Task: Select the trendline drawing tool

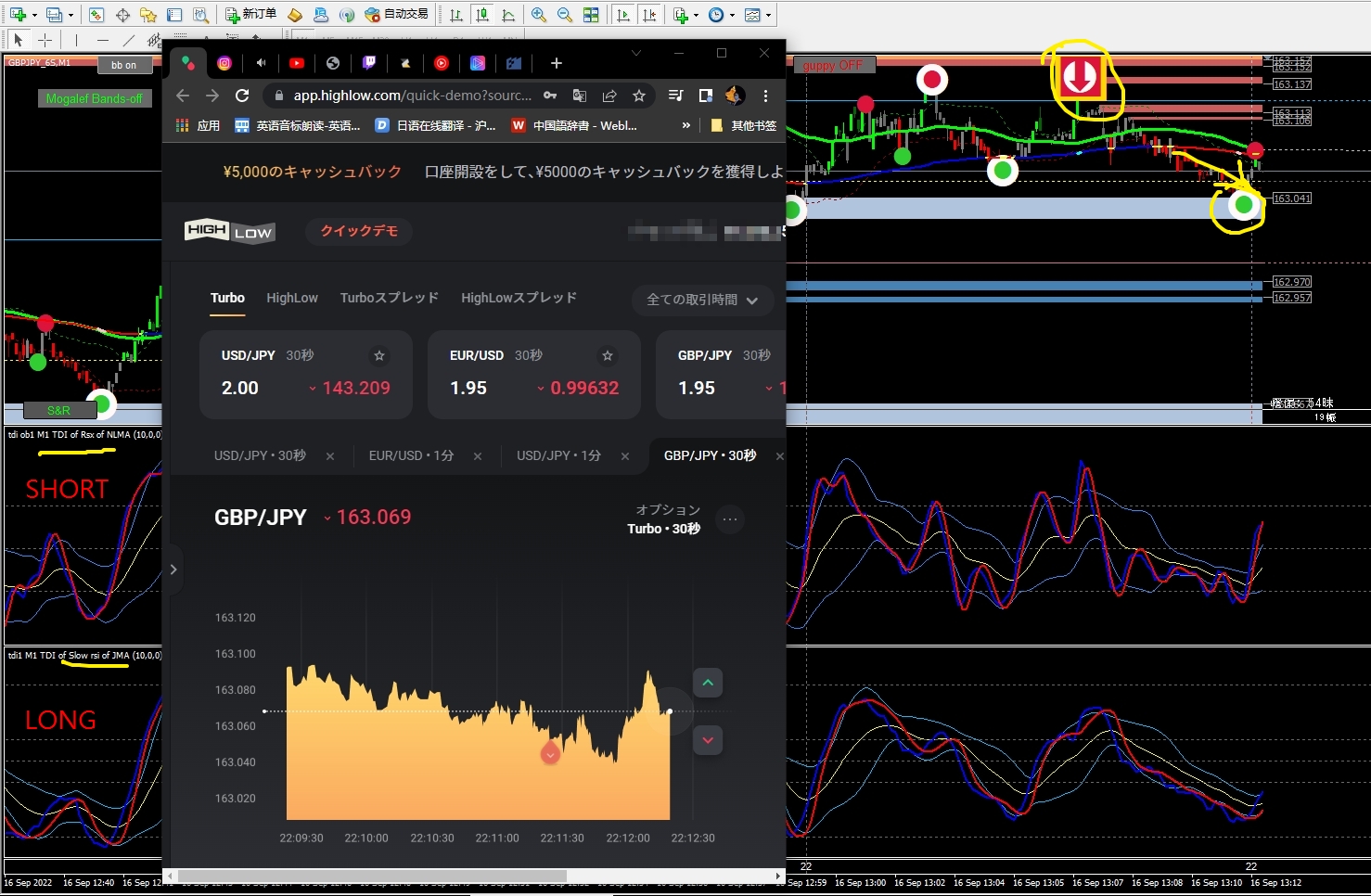Action: point(129,40)
